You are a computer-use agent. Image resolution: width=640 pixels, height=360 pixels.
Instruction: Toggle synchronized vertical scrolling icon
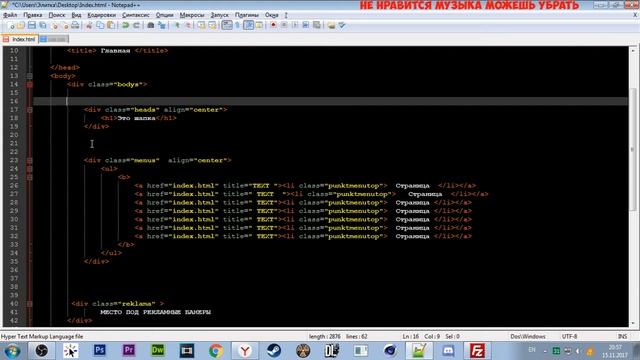[x=202, y=25]
